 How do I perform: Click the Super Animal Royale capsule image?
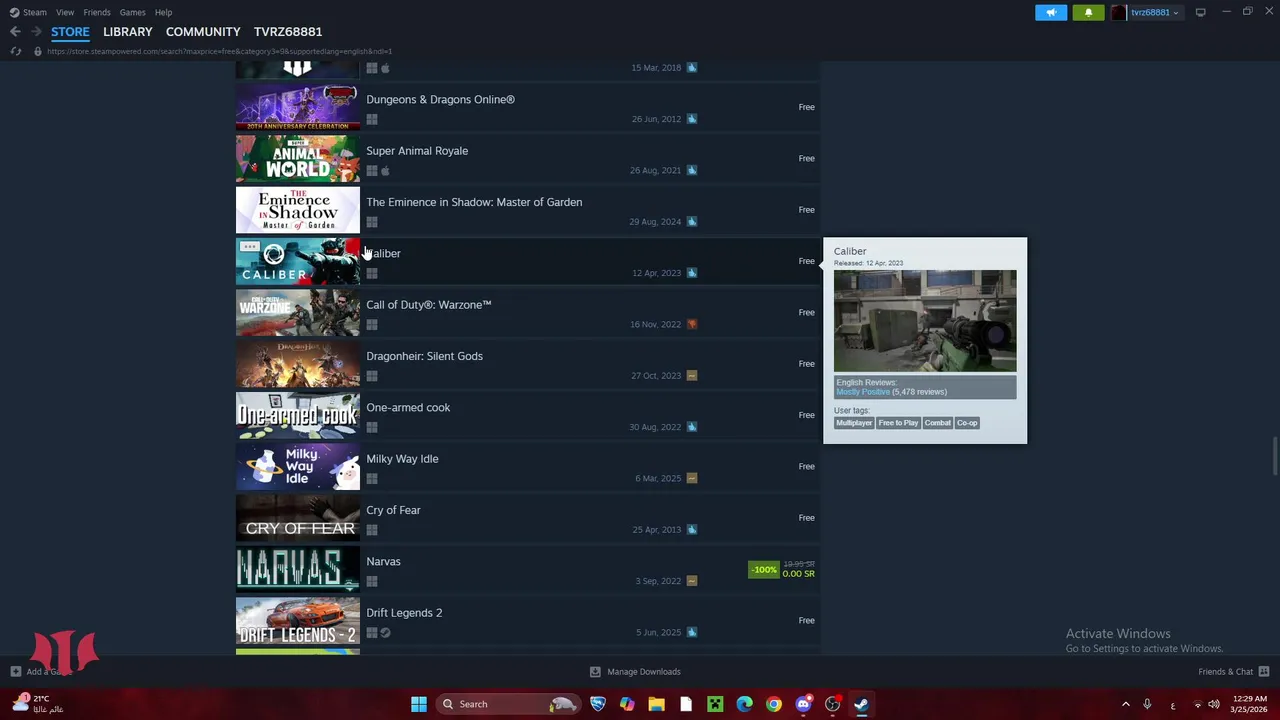tap(298, 158)
